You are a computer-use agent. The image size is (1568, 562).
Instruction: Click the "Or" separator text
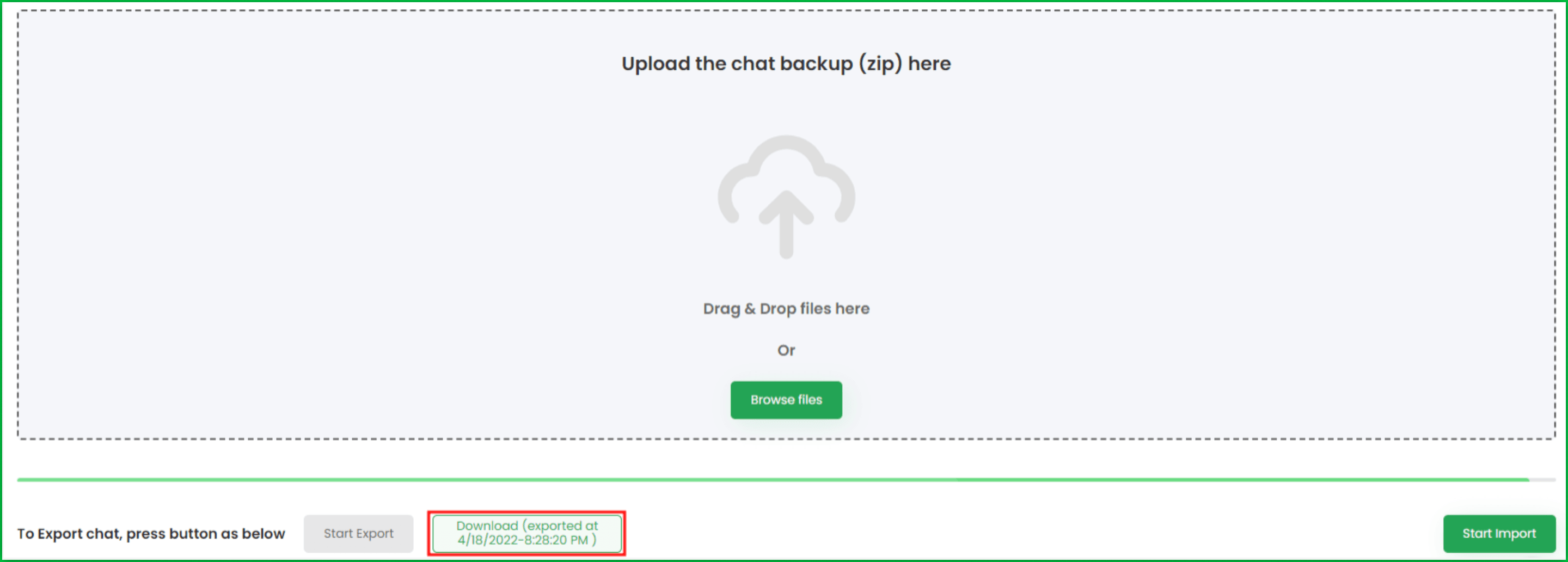point(786,350)
